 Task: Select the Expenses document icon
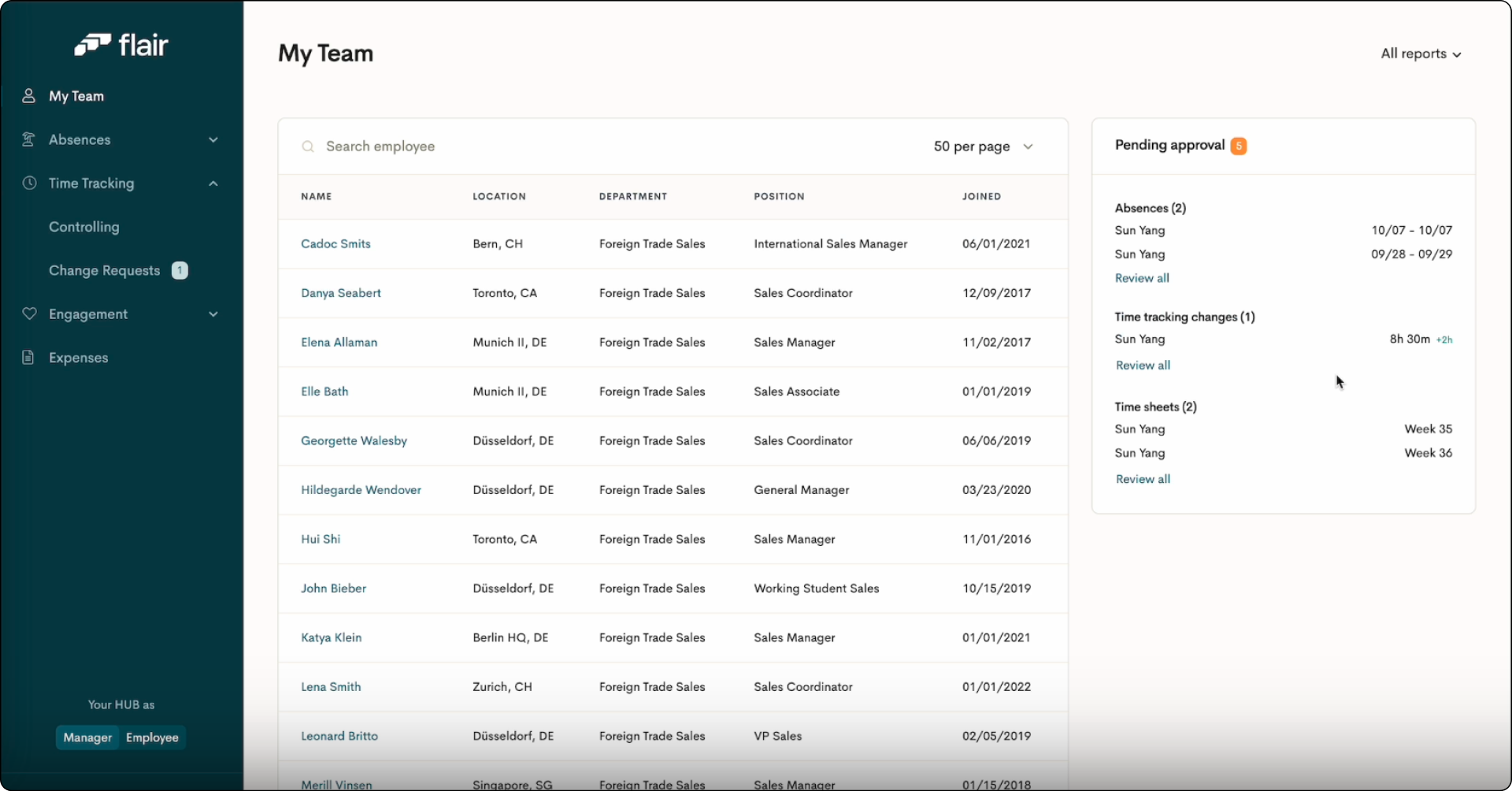tap(28, 357)
